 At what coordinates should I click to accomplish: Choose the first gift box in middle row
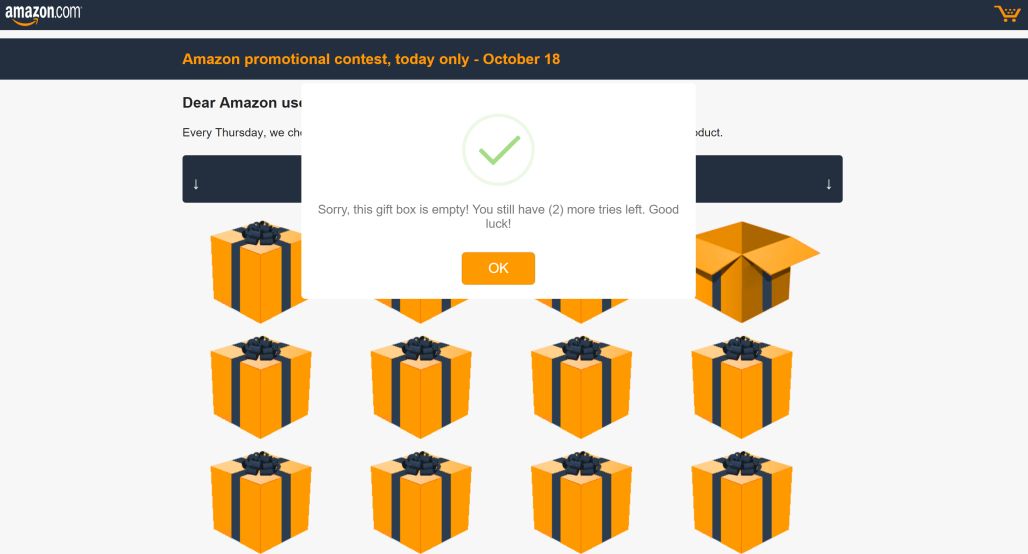[x=261, y=388]
